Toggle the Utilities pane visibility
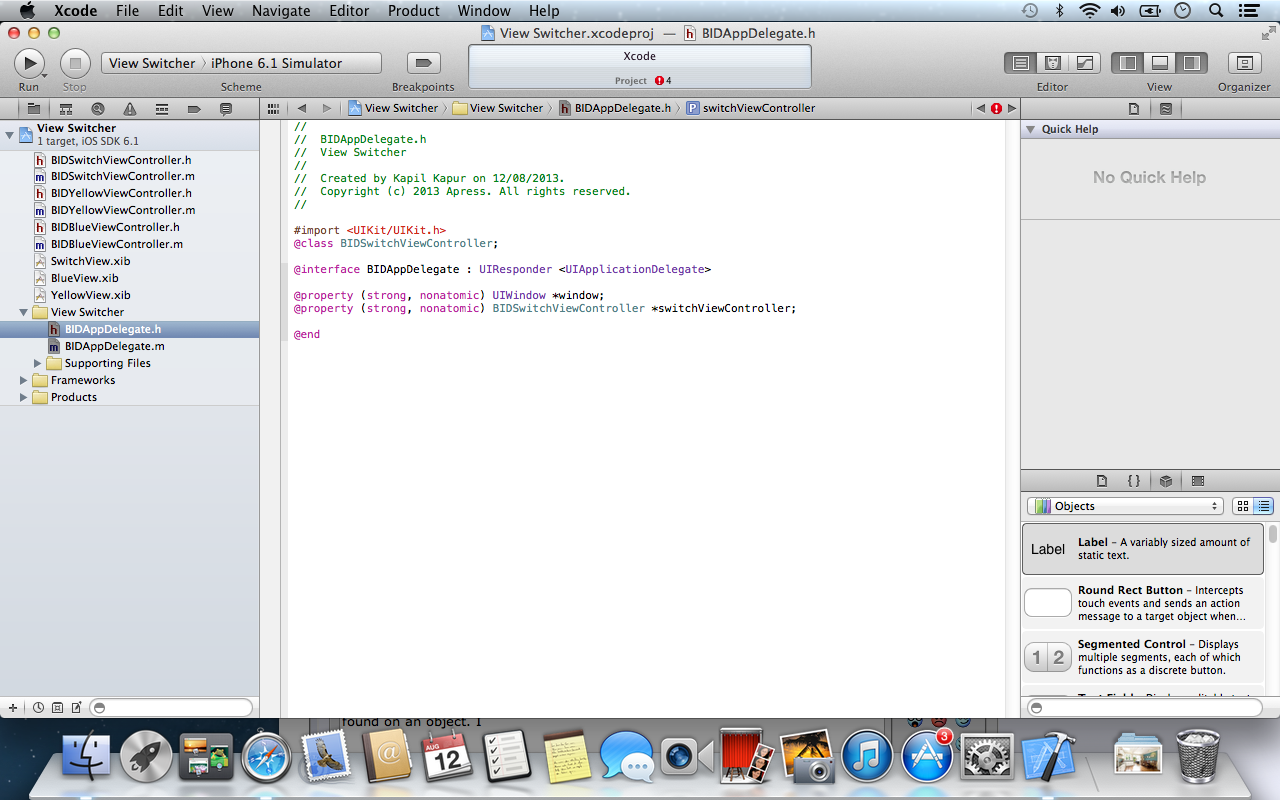This screenshot has height=800, width=1280. 1191,63
